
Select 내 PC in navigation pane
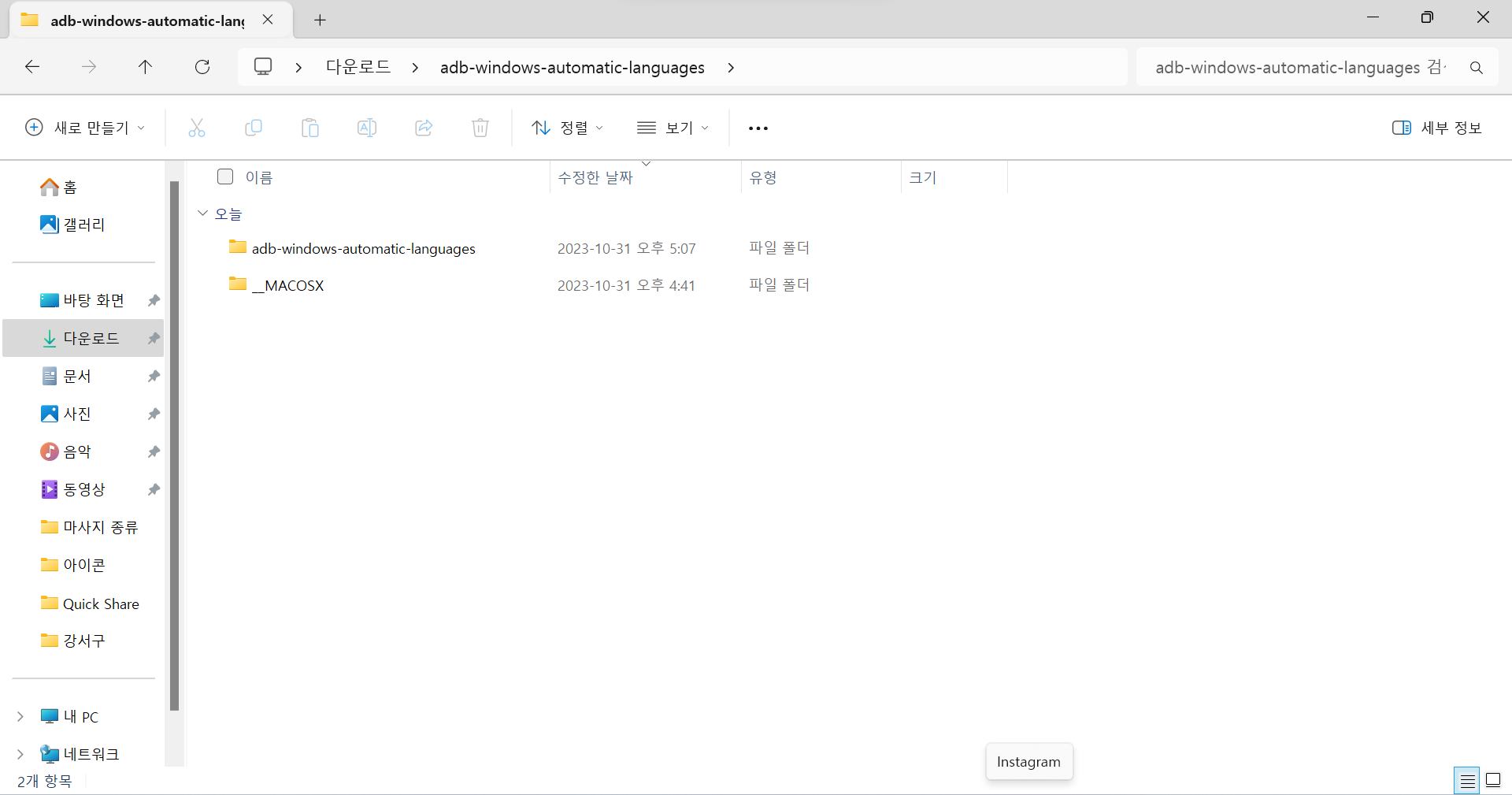(x=70, y=716)
